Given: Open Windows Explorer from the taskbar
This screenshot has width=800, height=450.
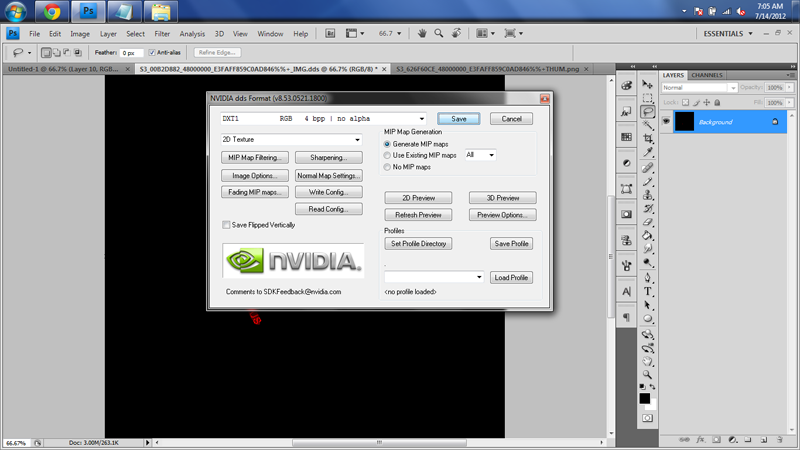Looking at the screenshot, I should (x=161, y=11).
